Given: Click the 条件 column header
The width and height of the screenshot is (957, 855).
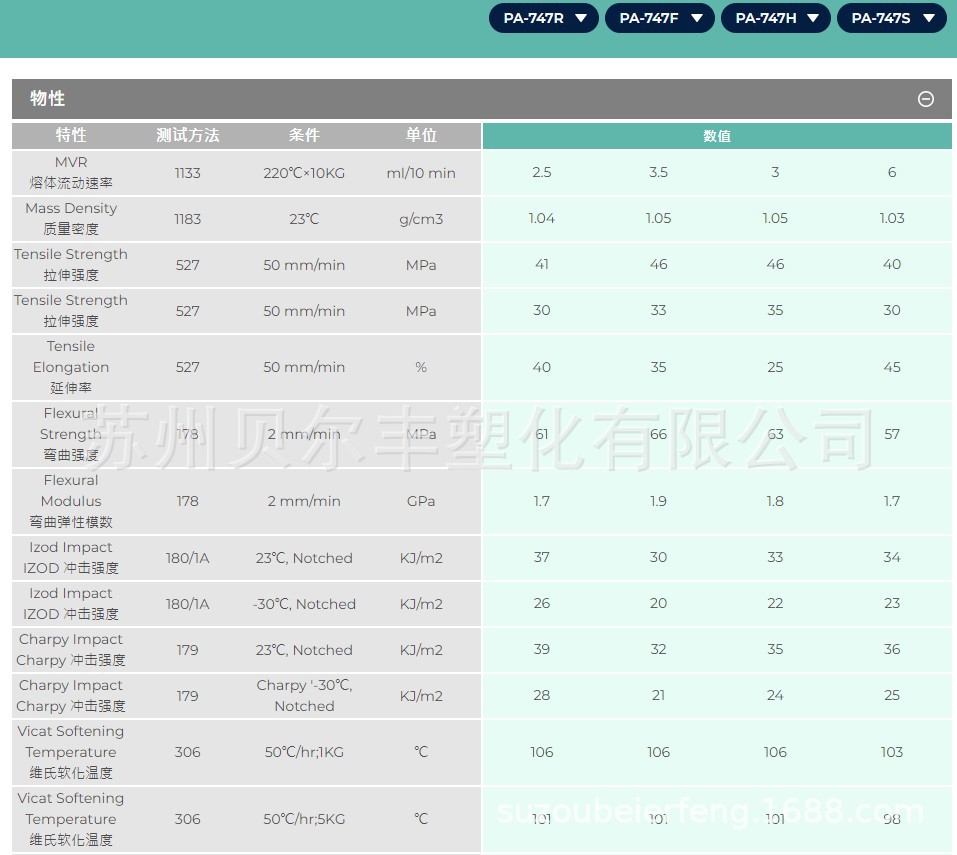Looking at the screenshot, I should (304, 135).
